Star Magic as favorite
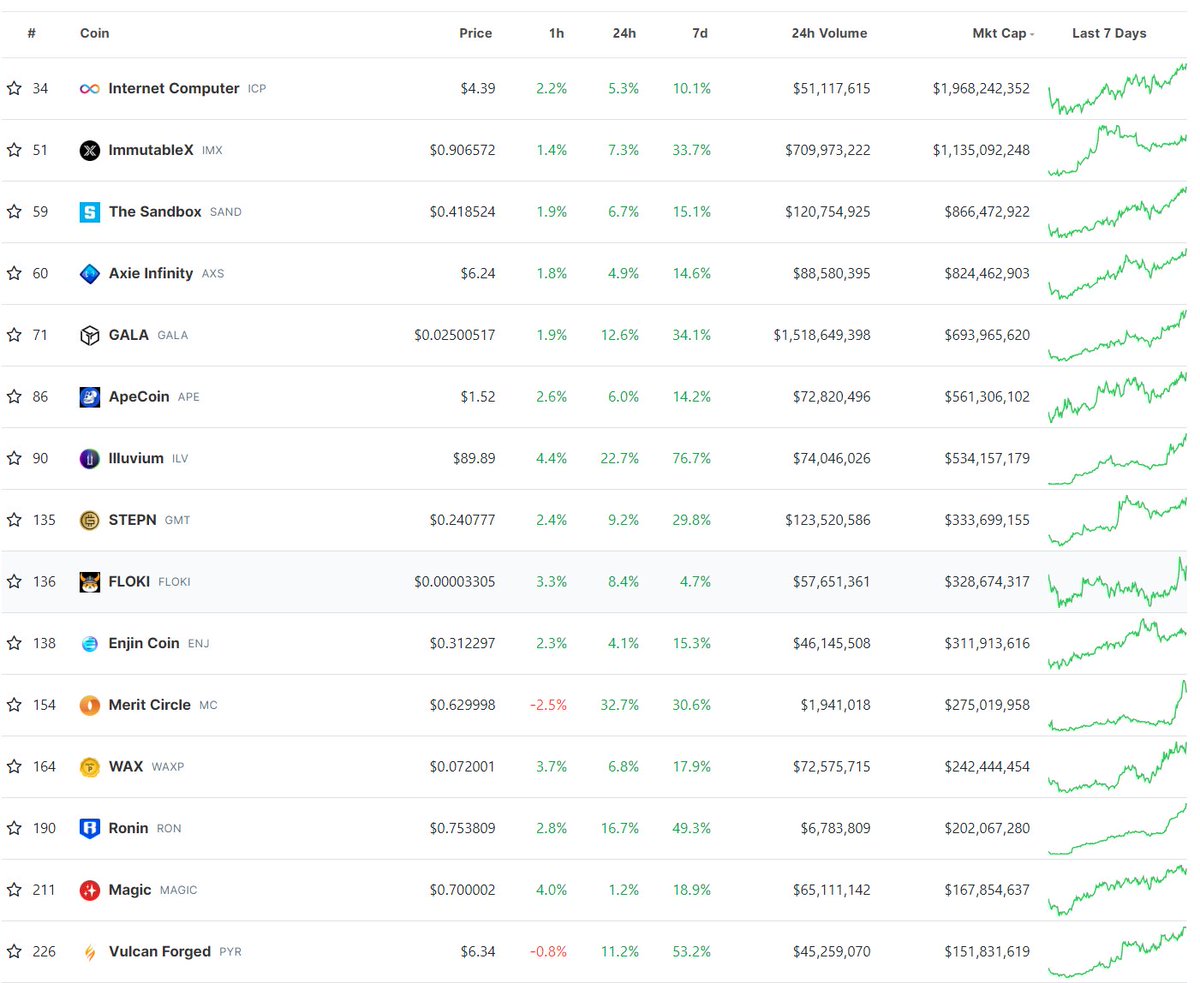 coord(14,890)
